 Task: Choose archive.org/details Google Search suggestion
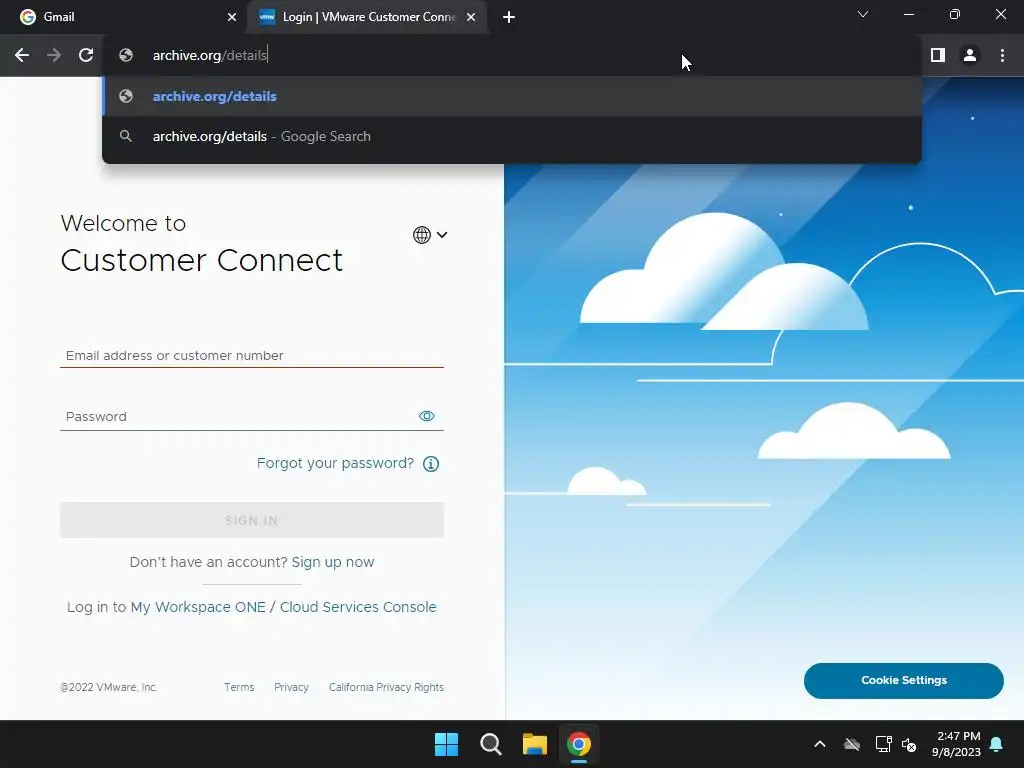(512, 136)
